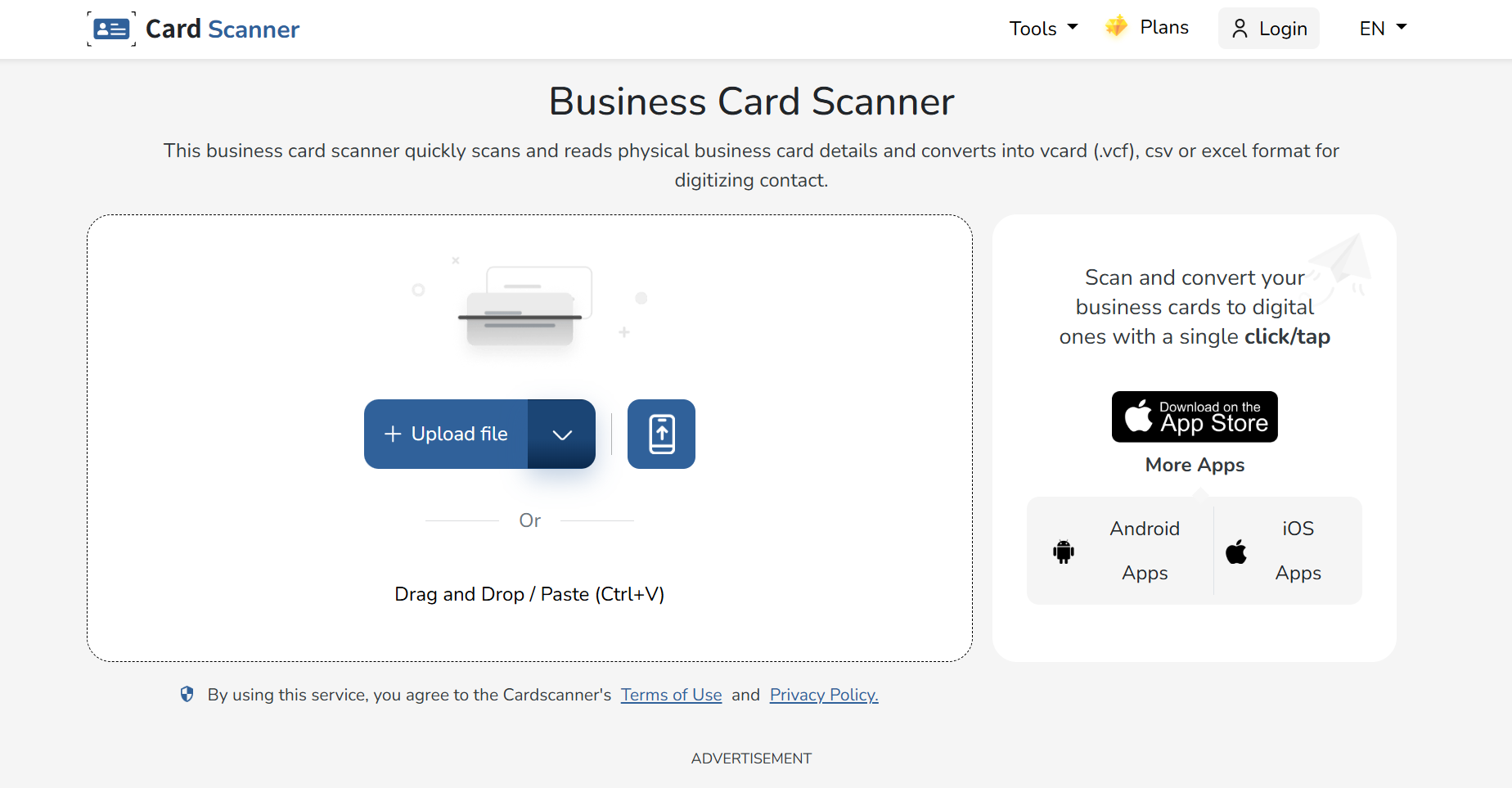
Task: Open the chevron next to Upload file
Action: (561, 434)
